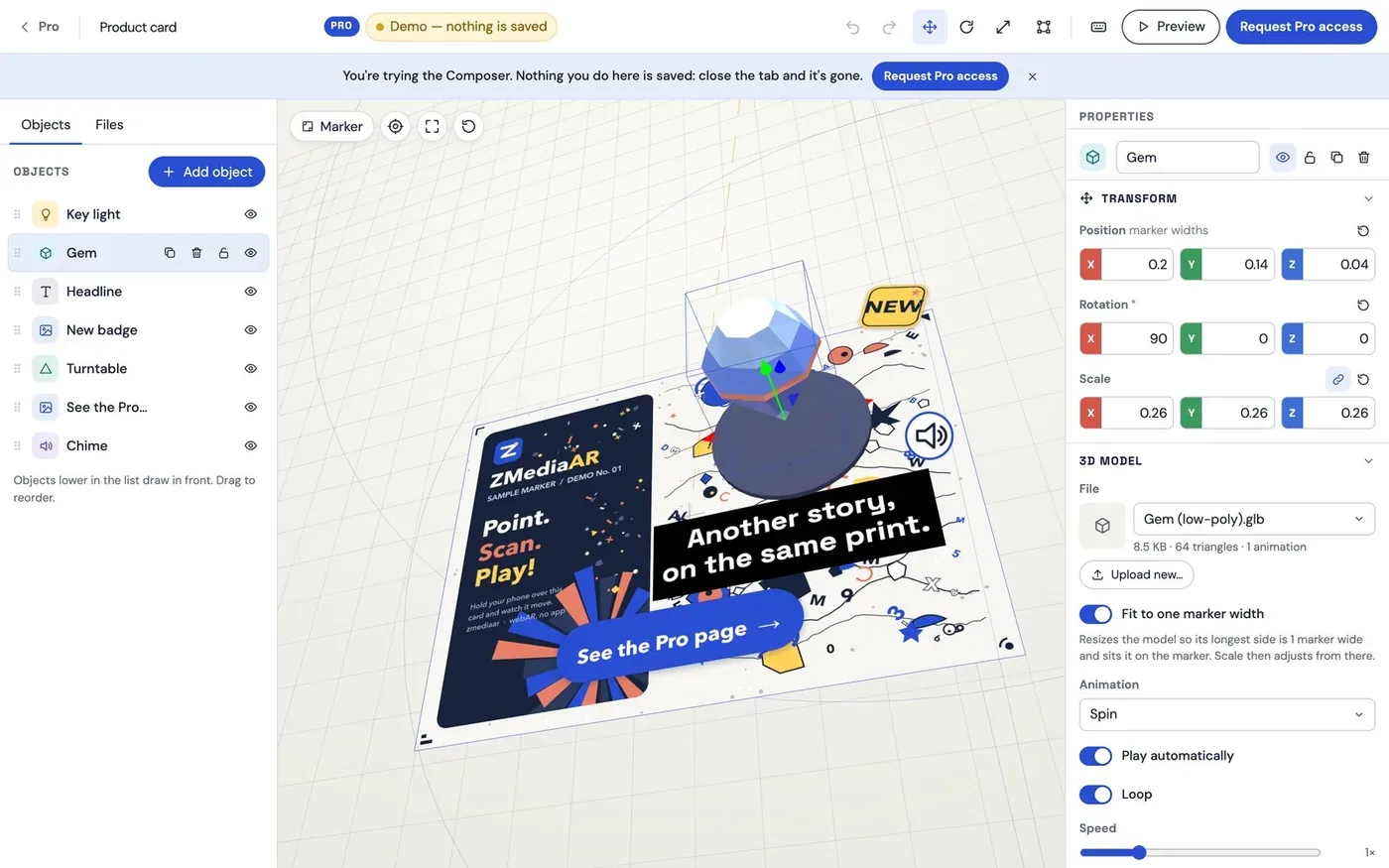Click Request Pro access in top bar
Image resolution: width=1389 pixels, height=868 pixels.
pyautogui.click(x=1301, y=27)
